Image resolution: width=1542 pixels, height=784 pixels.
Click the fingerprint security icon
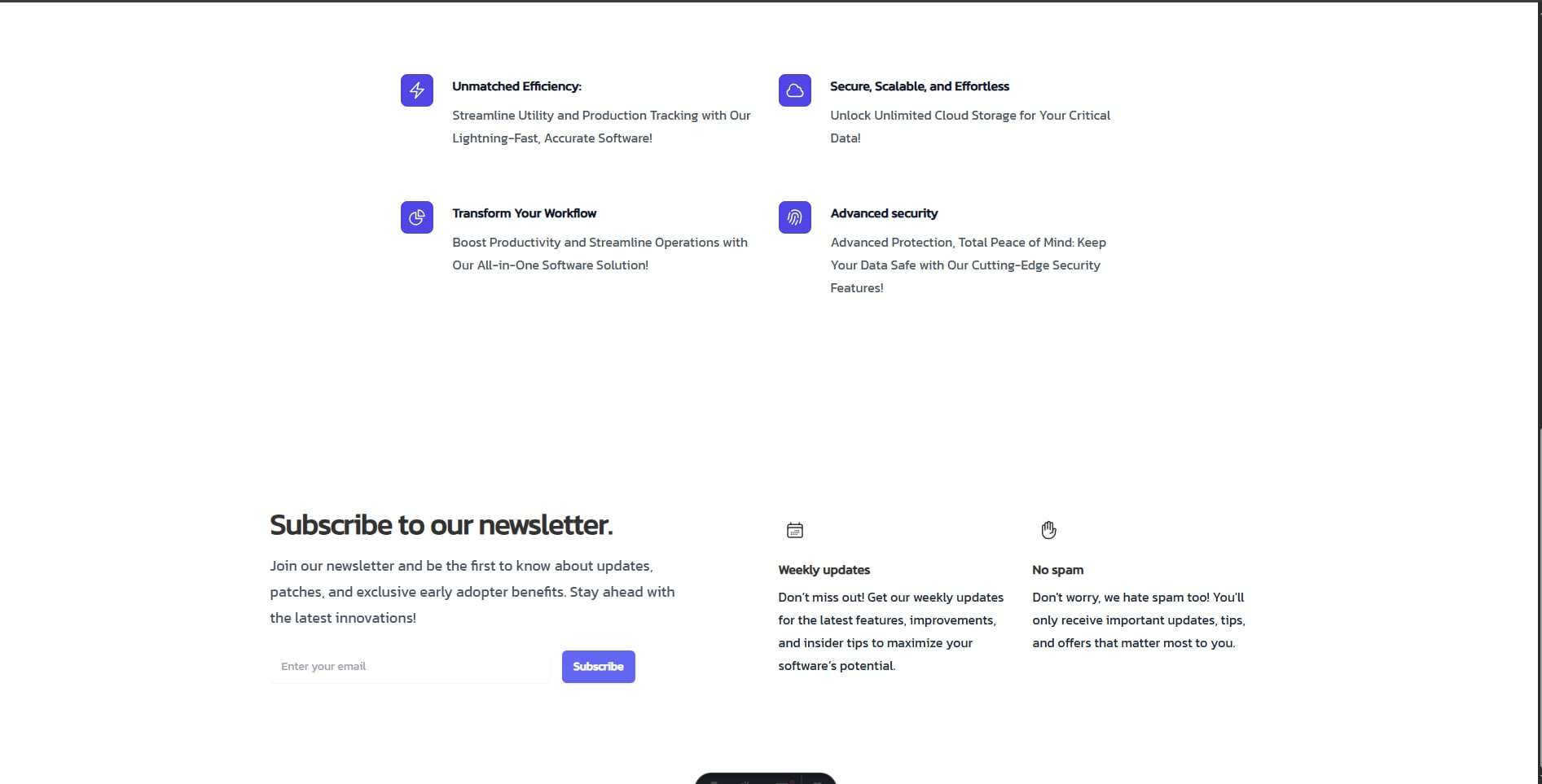pyautogui.click(x=794, y=217)
